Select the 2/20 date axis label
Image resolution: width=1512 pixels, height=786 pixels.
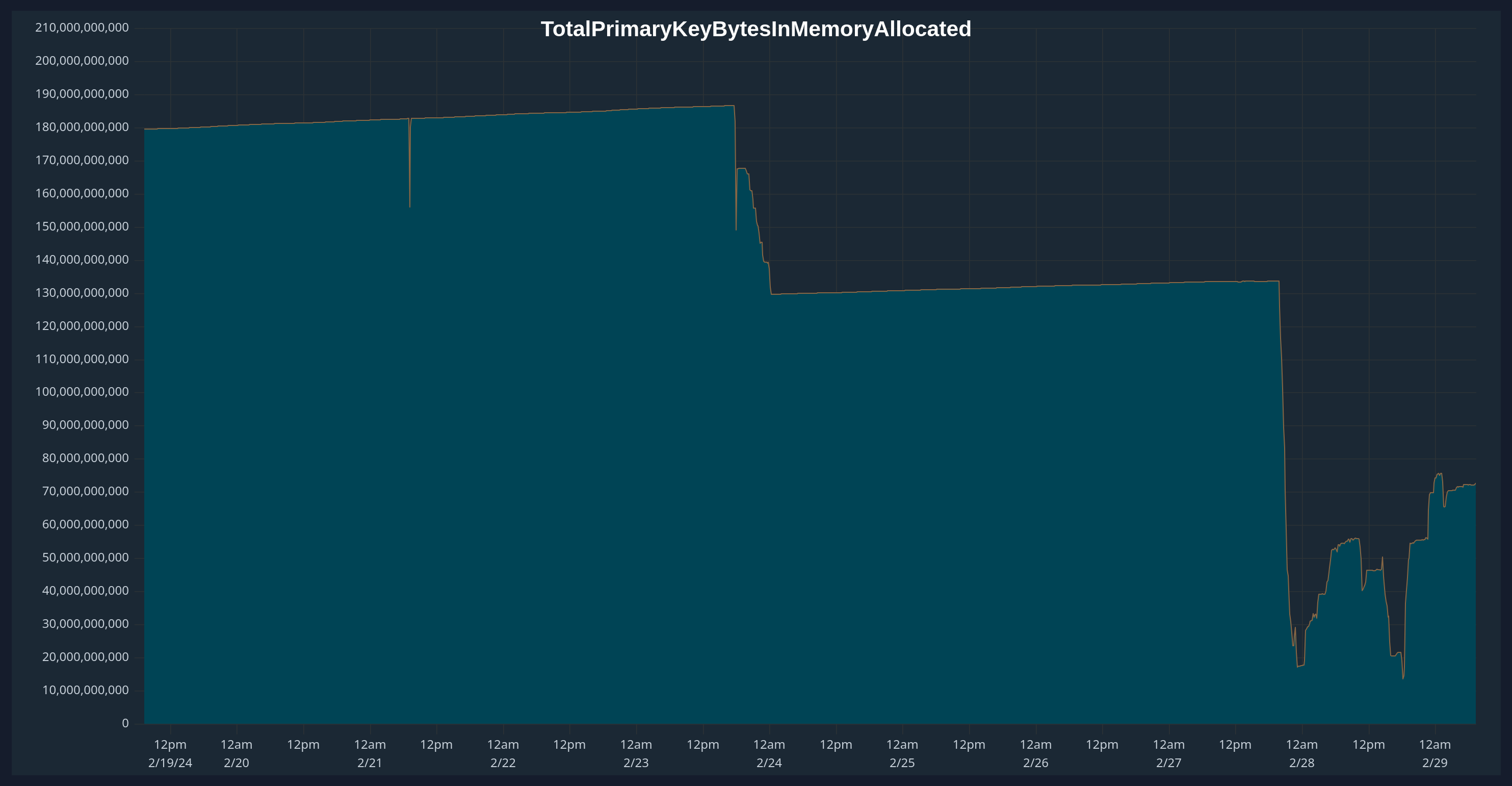237,763
